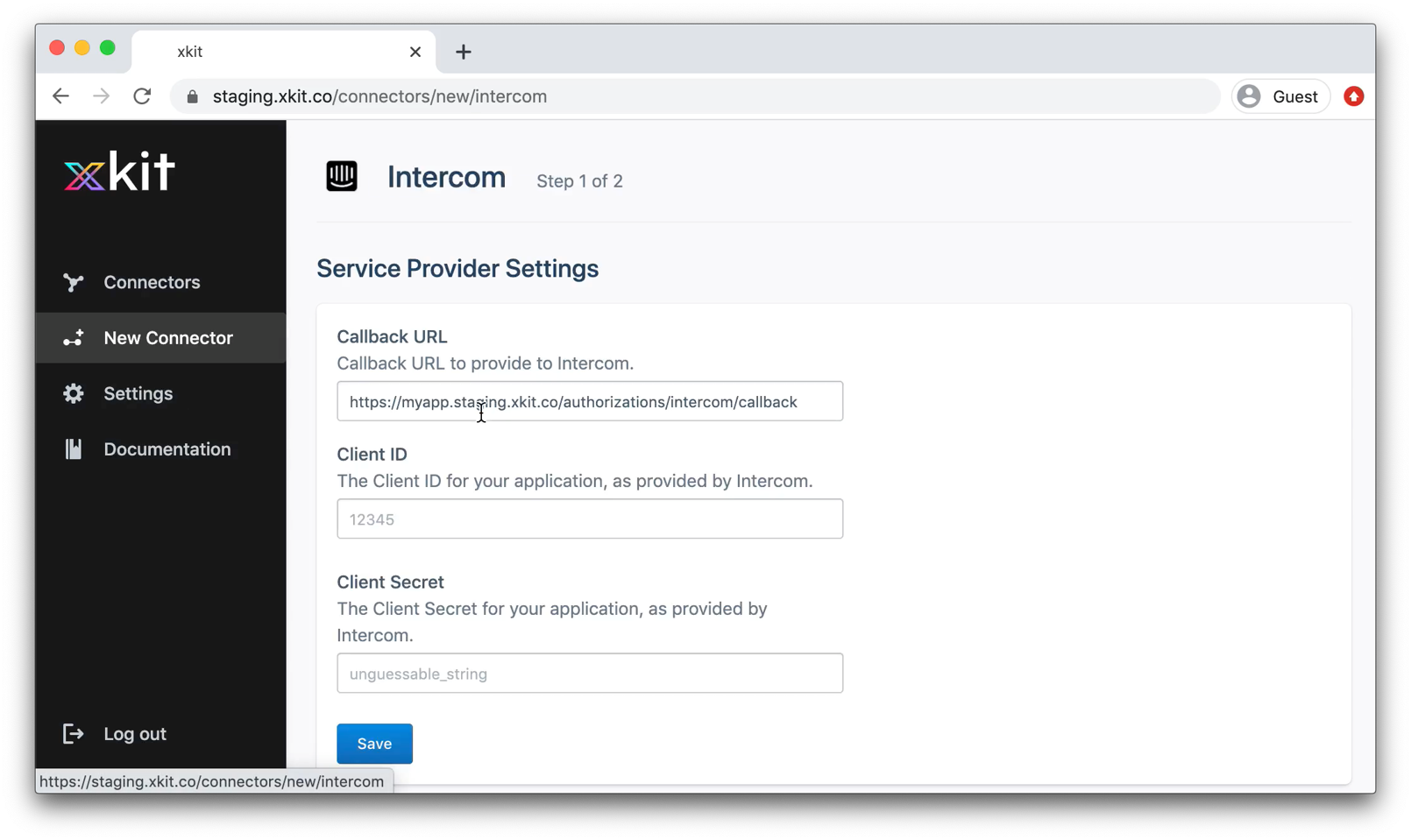Click the Client Secret description text
This screenshot has width=1411, height=840.
click(x=552, y=622)
